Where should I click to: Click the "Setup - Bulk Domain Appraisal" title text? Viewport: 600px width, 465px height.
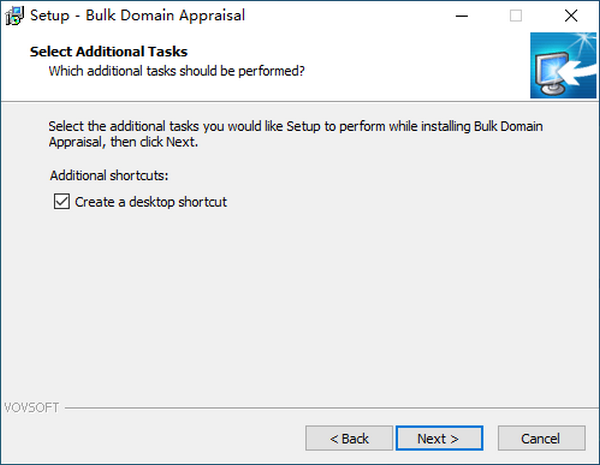137,16
